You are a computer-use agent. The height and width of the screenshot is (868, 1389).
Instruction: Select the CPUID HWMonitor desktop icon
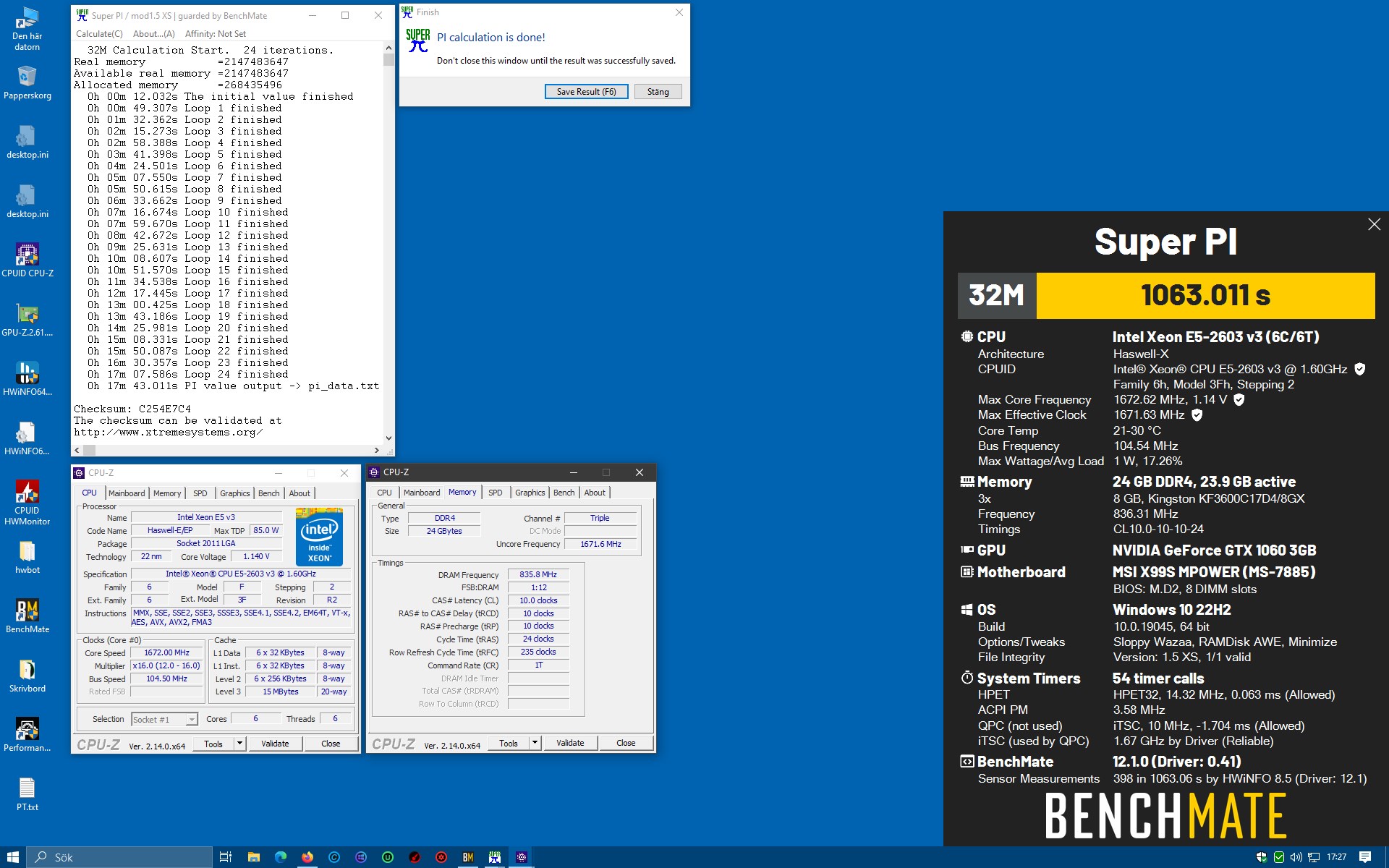tap(27, 503)
